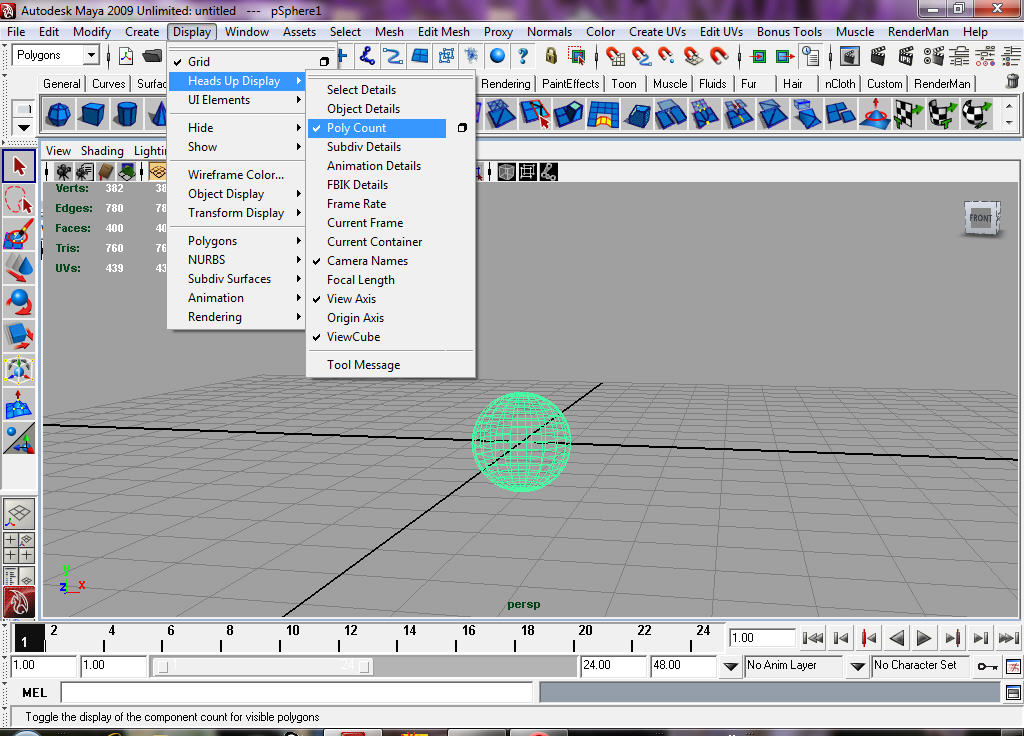Activate the Lasso tool
This screenshot has height=736, width=1024.
pyautogui.click(x=19, y=200)
